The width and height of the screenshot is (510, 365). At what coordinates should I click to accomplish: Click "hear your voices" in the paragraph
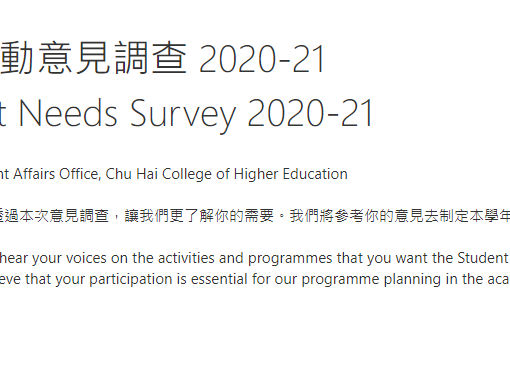tap(53, 258)
